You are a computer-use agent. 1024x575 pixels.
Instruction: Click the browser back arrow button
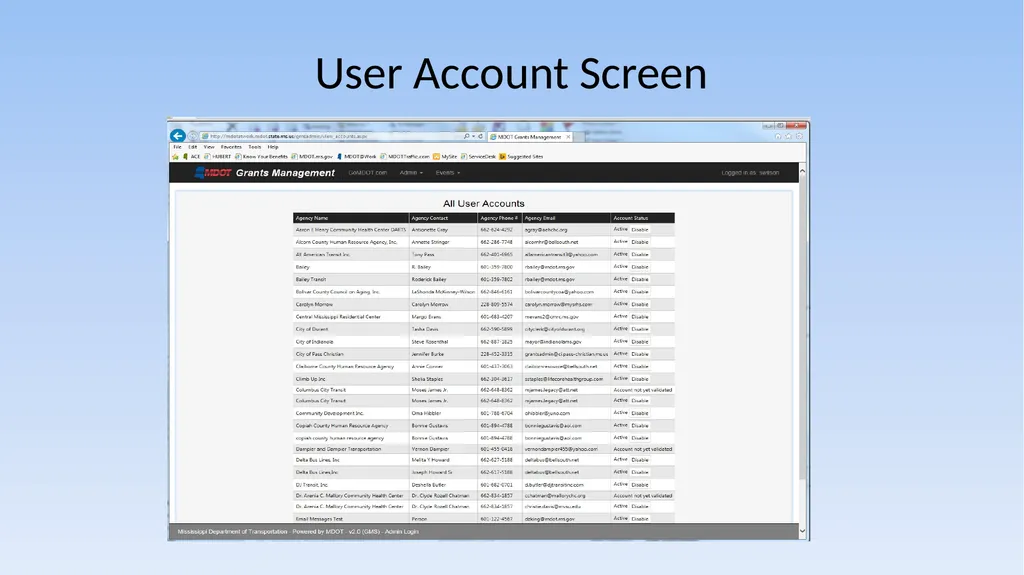click(x=178, y=135)
